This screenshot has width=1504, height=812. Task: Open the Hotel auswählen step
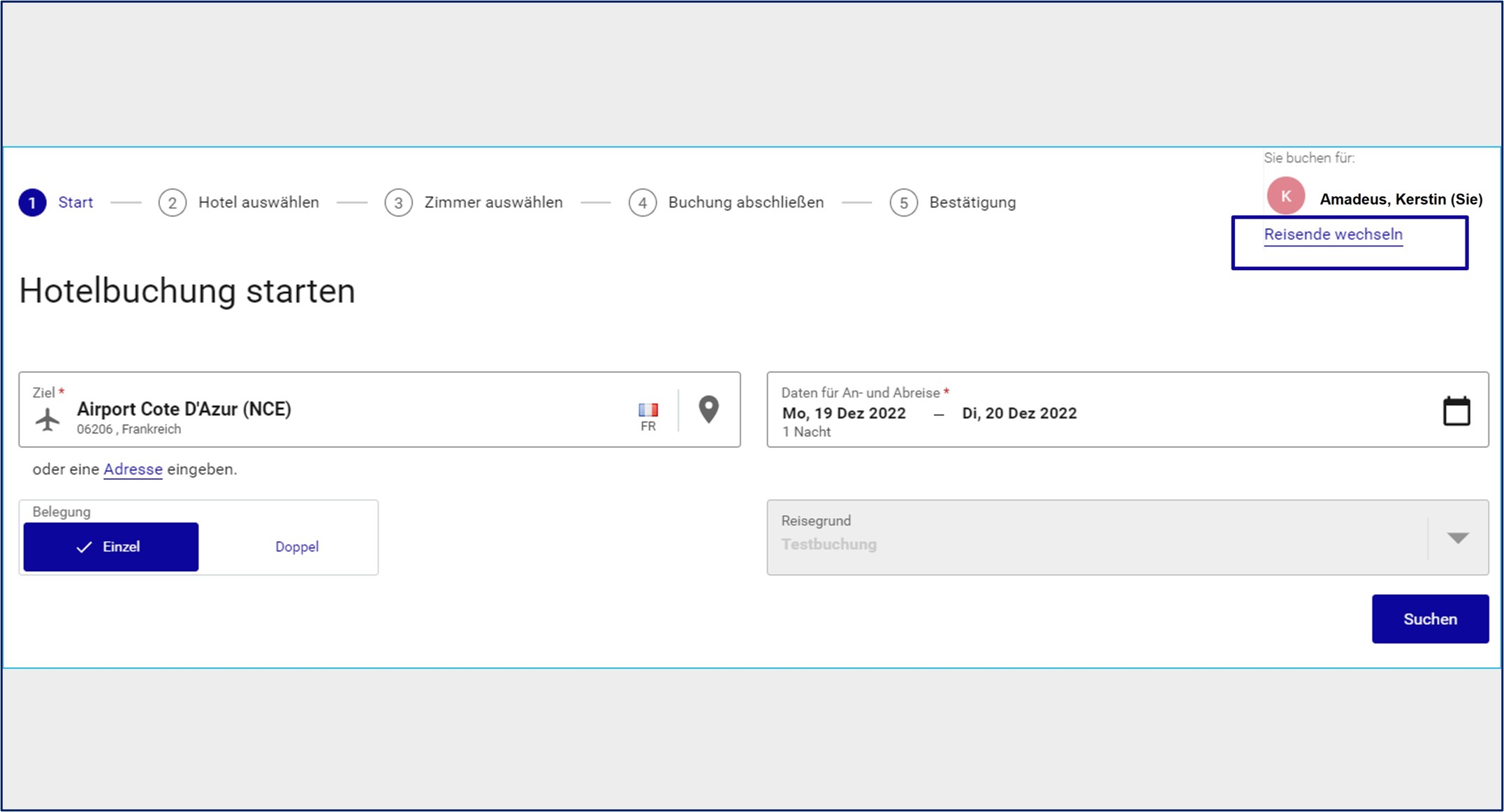point(258,202)
